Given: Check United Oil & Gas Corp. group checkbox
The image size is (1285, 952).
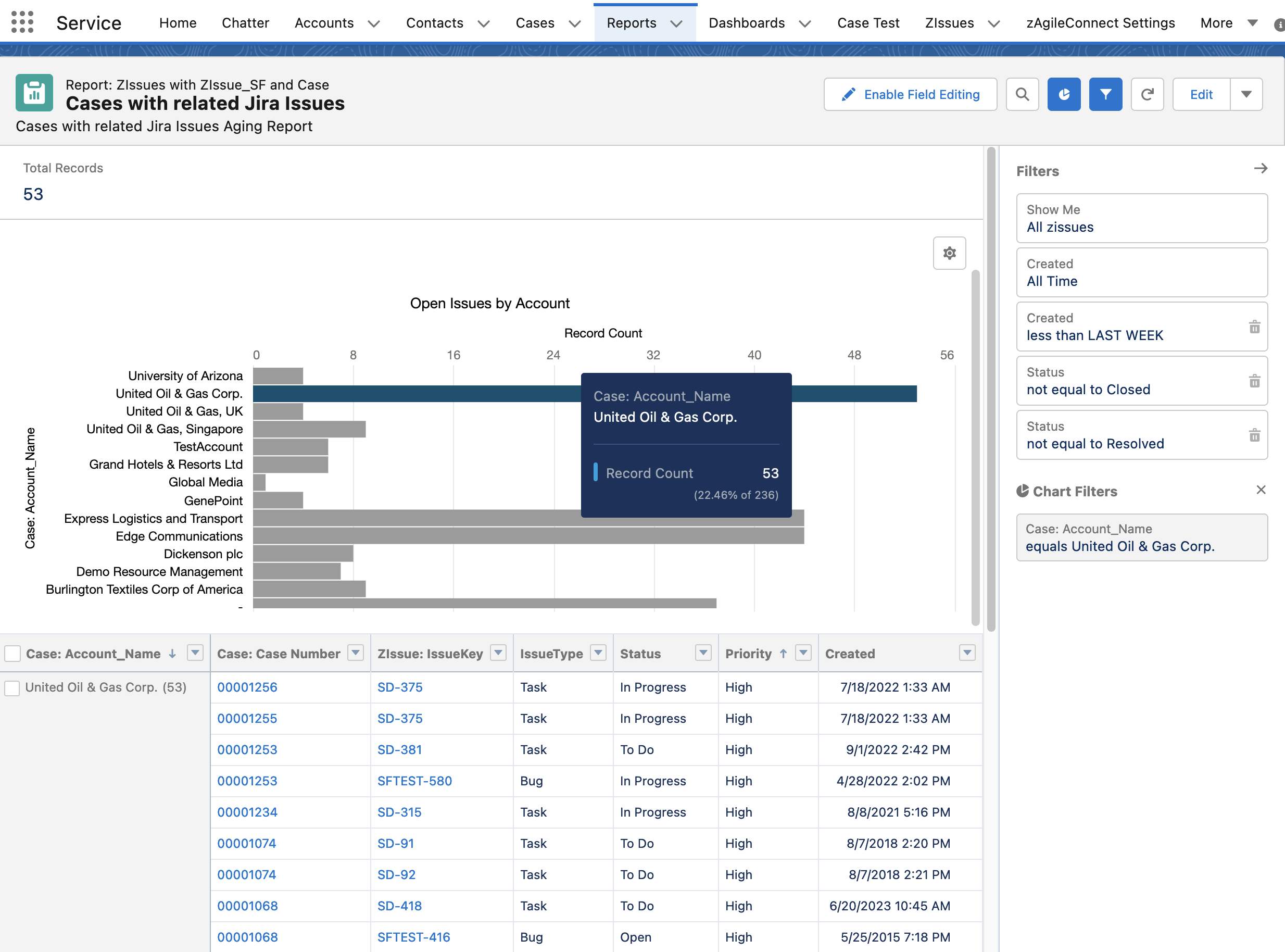Looking at the screenshot, I should click(12, 688).
